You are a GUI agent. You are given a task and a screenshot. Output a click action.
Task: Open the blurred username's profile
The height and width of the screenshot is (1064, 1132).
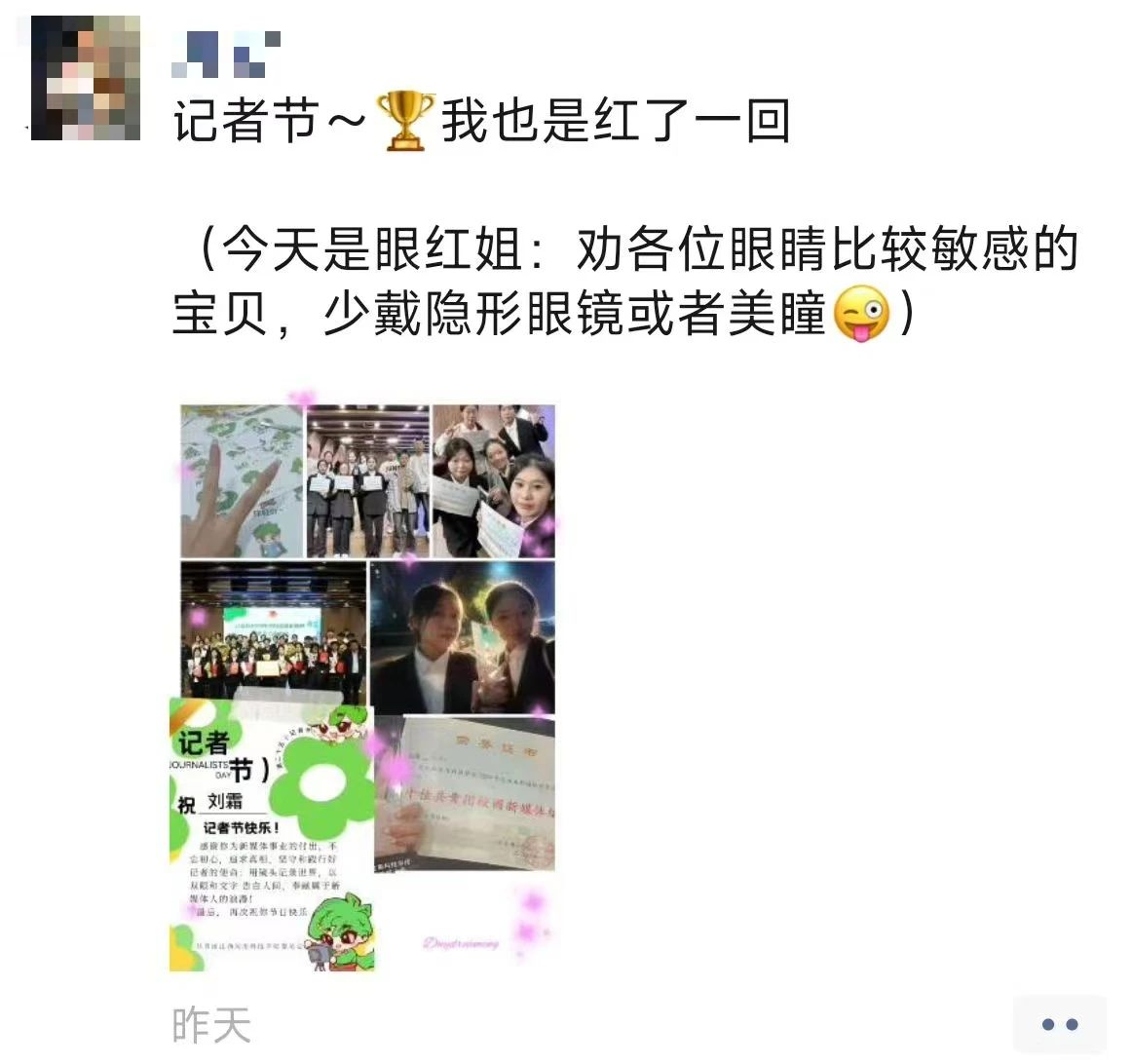(x=226, y=54)
